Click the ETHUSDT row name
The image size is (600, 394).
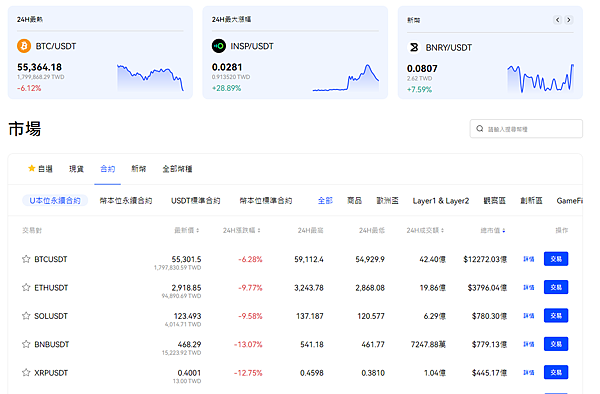click(51, 288)
